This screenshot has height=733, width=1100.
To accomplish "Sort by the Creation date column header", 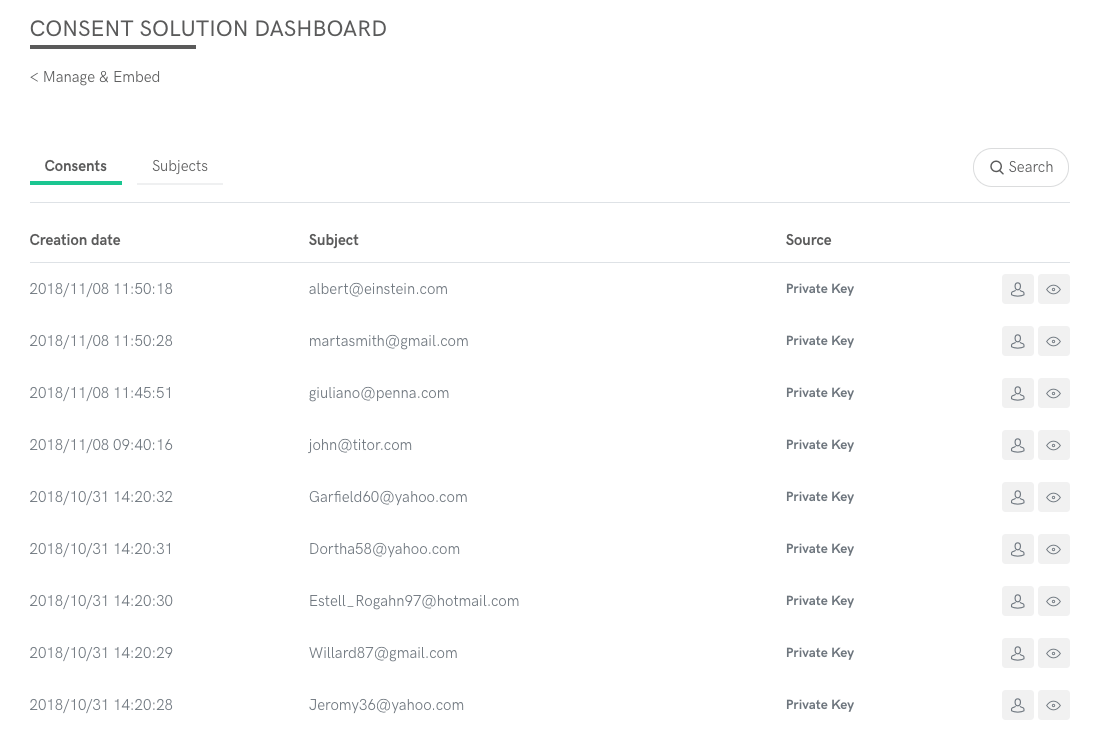I will [x=75, y=240].
